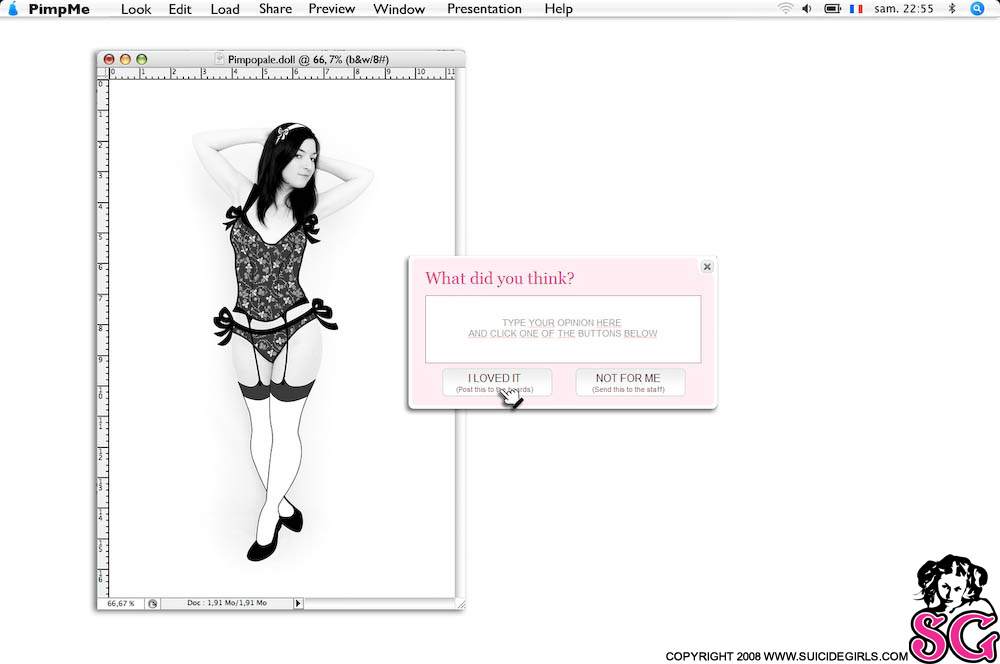Click the battery status icon

tap(832, 8)
